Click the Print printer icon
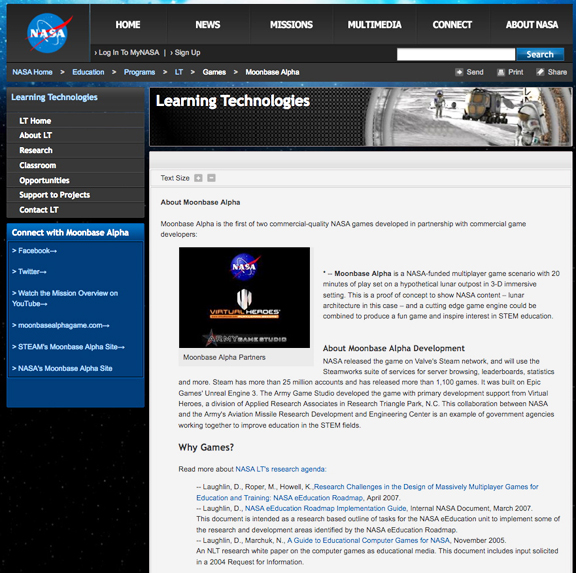The width and height of the screenshot is (576, 573). (501, 72)
